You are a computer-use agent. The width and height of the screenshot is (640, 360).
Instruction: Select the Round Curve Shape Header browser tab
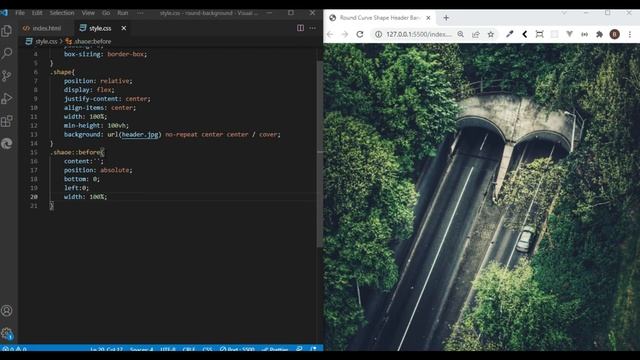tap(380, 18)
